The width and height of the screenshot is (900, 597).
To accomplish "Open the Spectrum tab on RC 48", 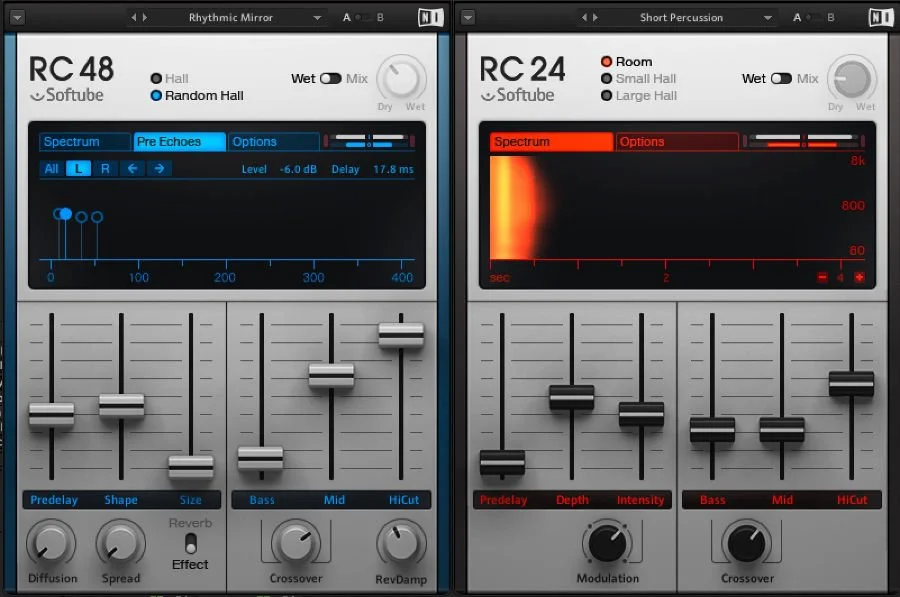I will coord(83,141).
